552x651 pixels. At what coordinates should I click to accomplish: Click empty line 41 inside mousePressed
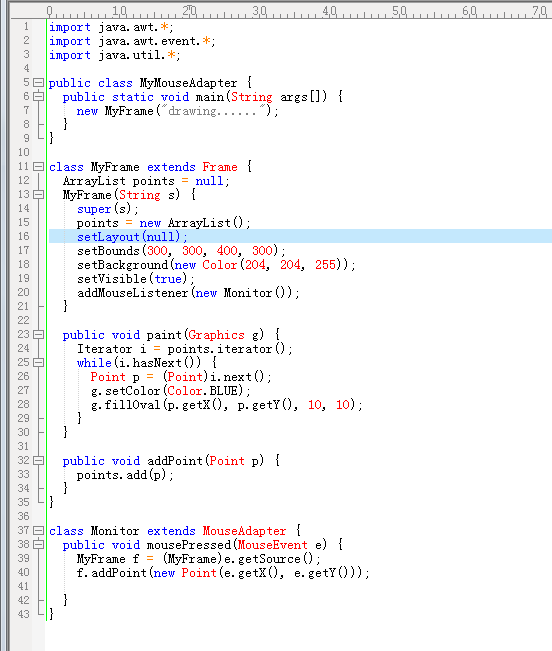300,587
